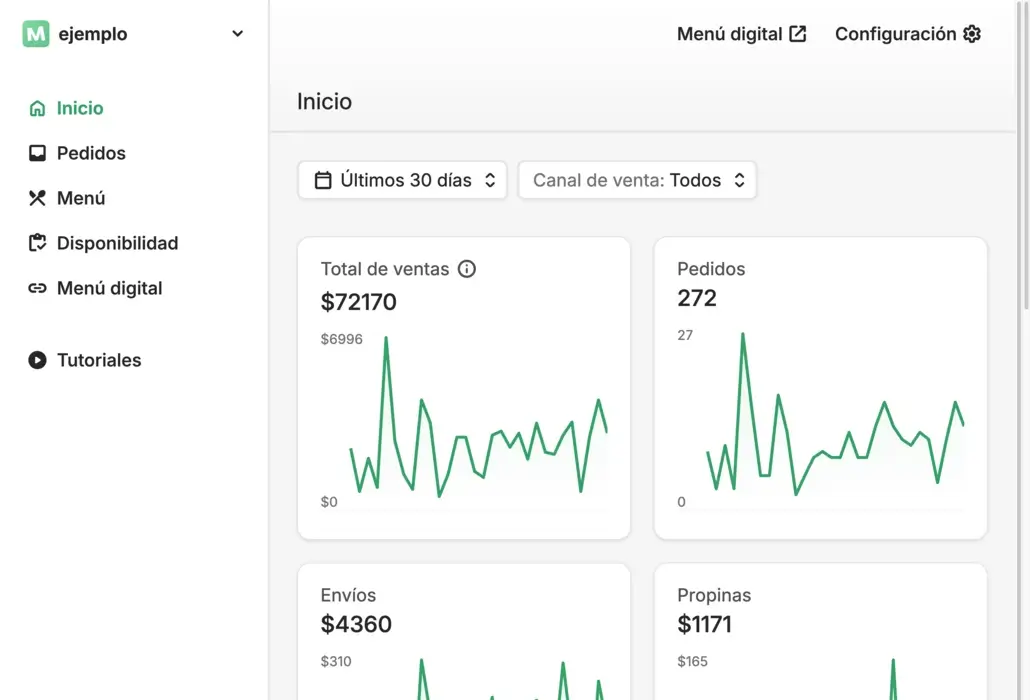
Task: Open the Configuración link in the header
Action: tap(895, 34)
